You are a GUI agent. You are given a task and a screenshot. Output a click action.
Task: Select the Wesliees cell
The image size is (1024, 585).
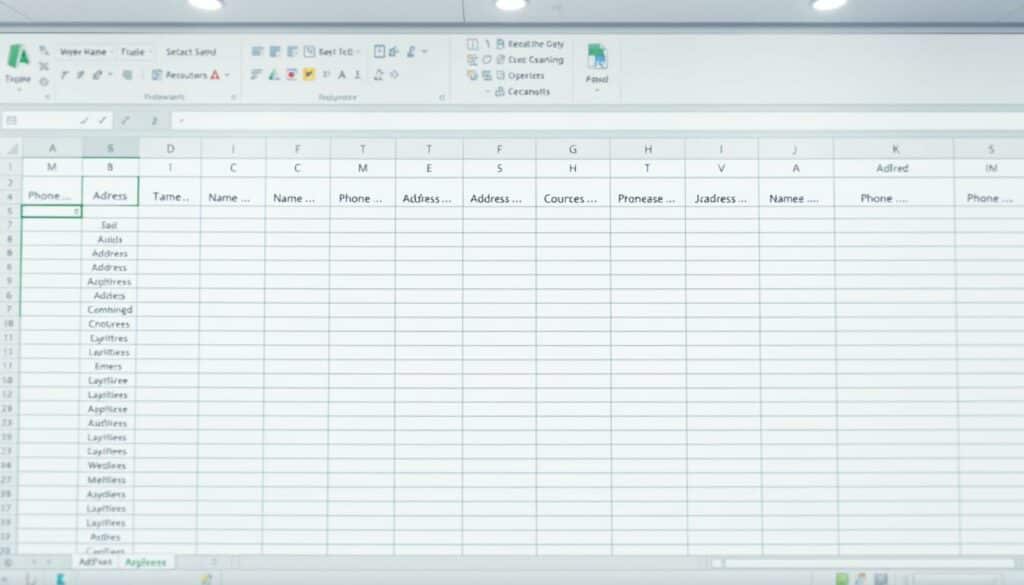pos(107,466)
